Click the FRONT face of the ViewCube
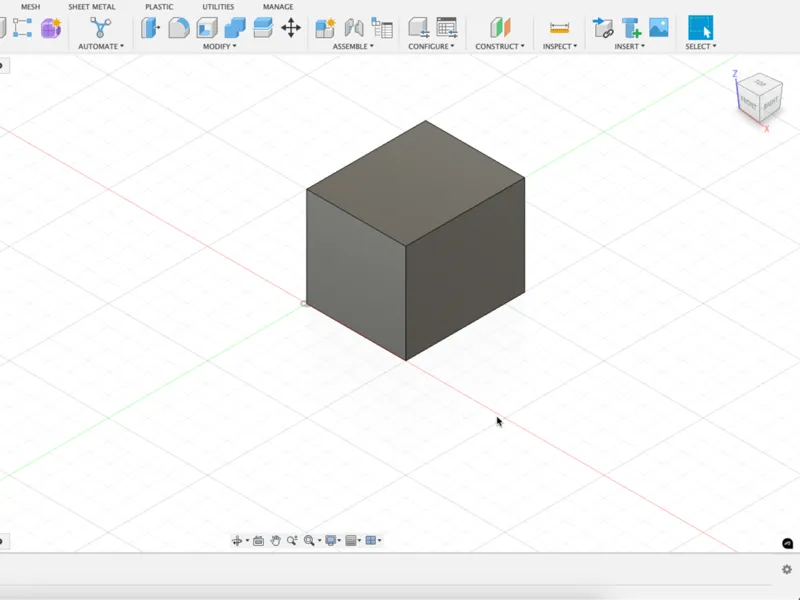This screenshot has height=600, width=800. tap(749, 104)
